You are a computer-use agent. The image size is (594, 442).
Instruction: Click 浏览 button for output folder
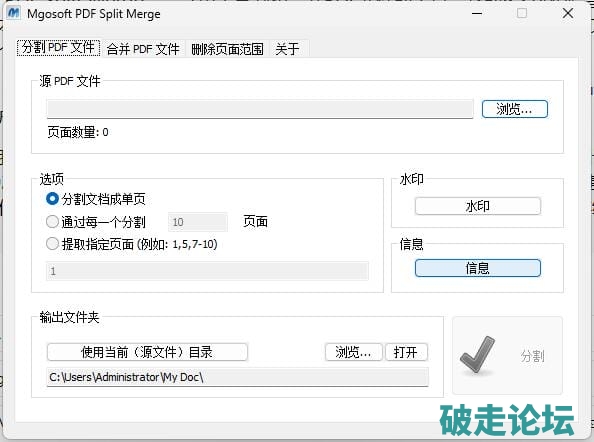pos(353,352)
